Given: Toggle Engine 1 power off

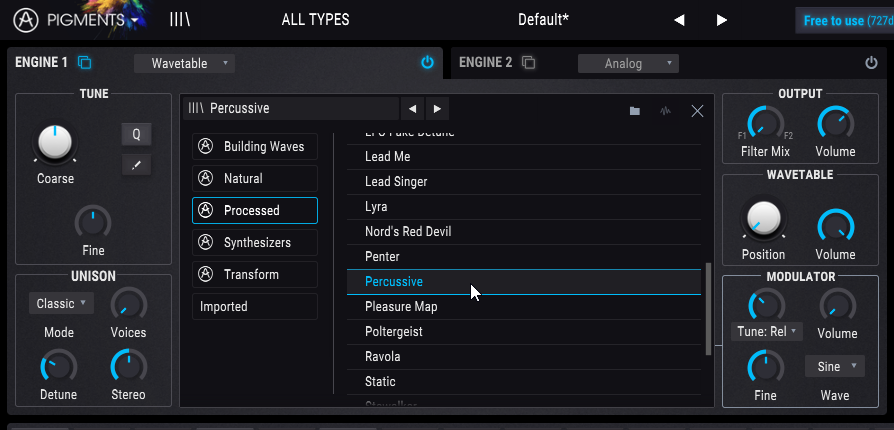Looking at the screenshot, I should 427,63.
